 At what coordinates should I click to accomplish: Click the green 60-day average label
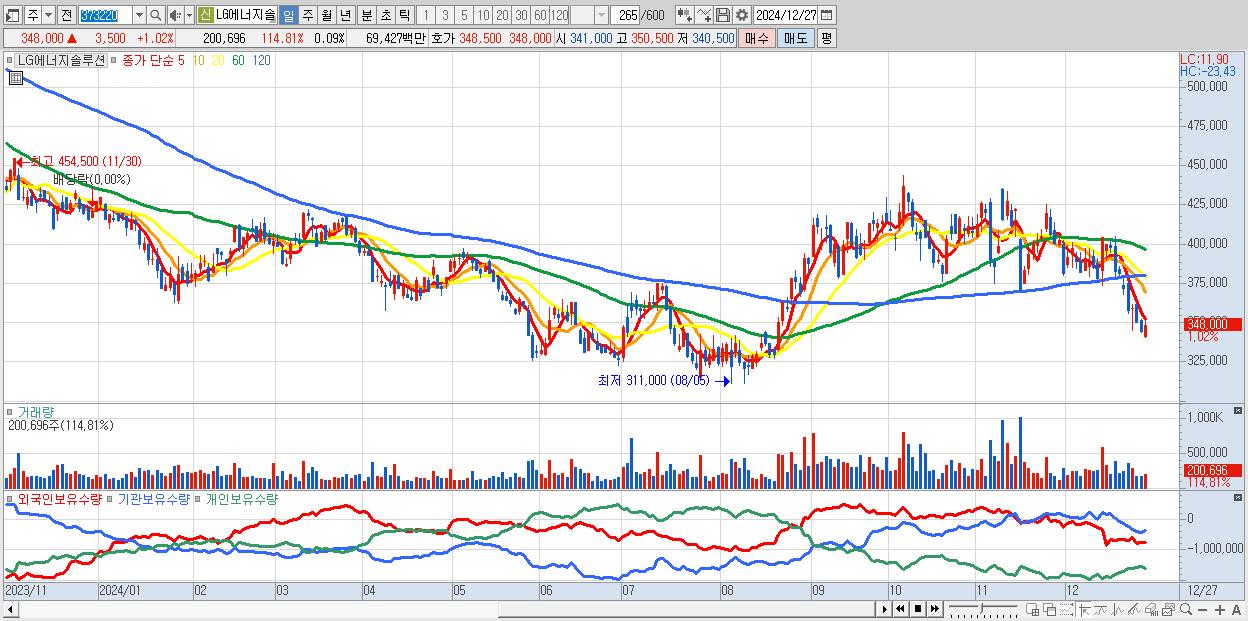238,60
